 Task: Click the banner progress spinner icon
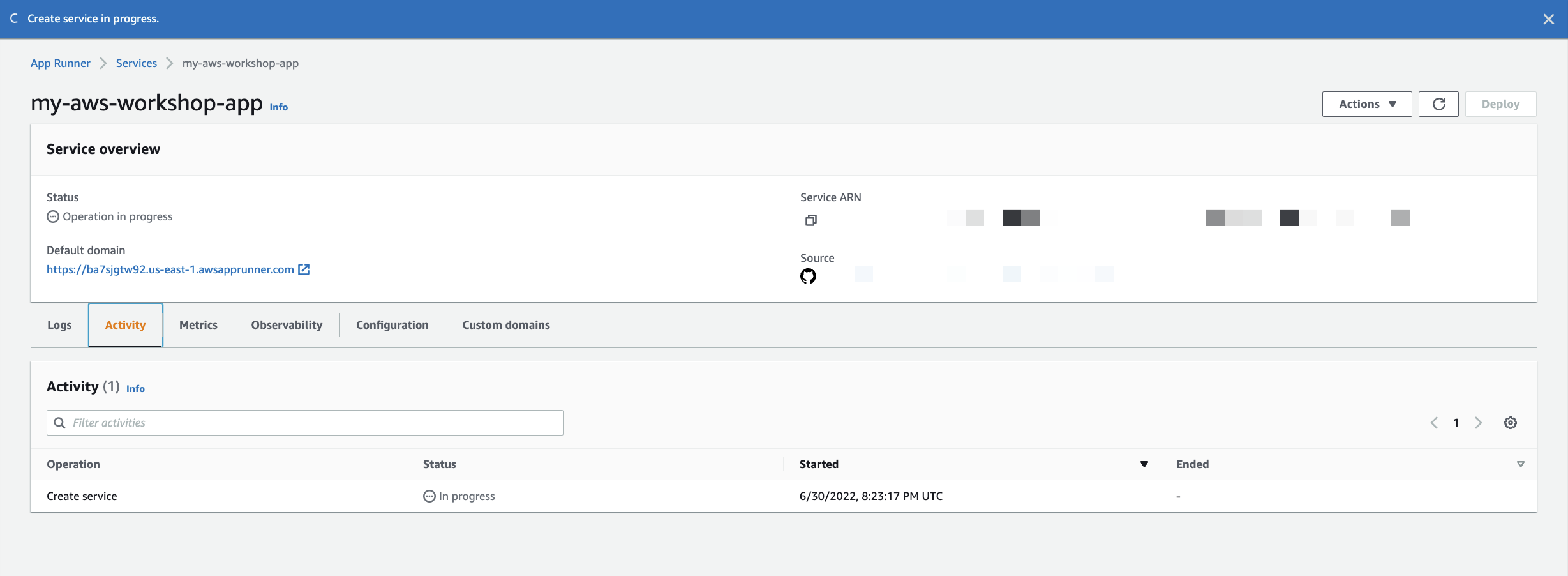click(x=14, y=19)
